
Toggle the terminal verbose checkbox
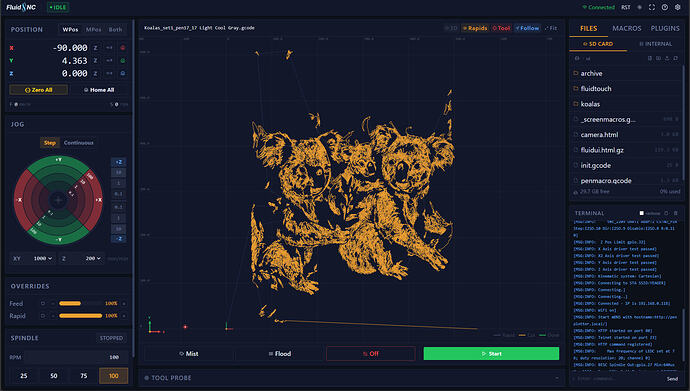point(642,213)
